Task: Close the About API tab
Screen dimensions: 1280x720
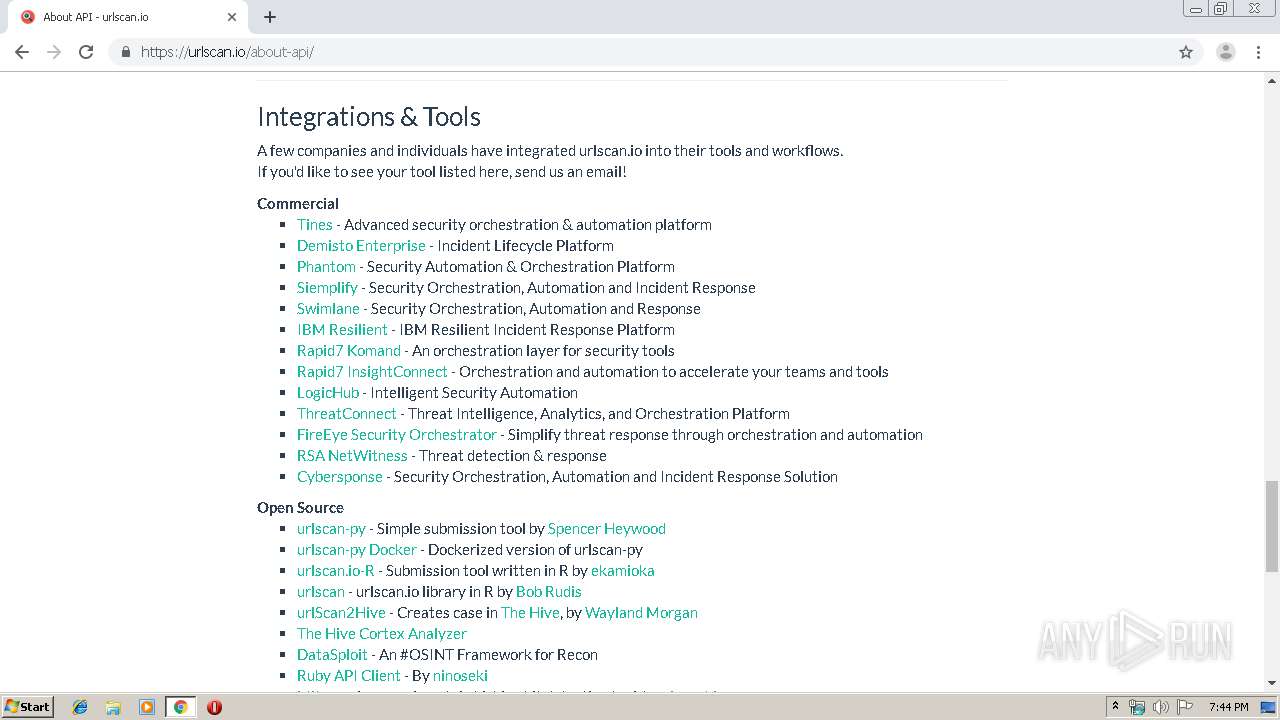Action: pos(232,17)
